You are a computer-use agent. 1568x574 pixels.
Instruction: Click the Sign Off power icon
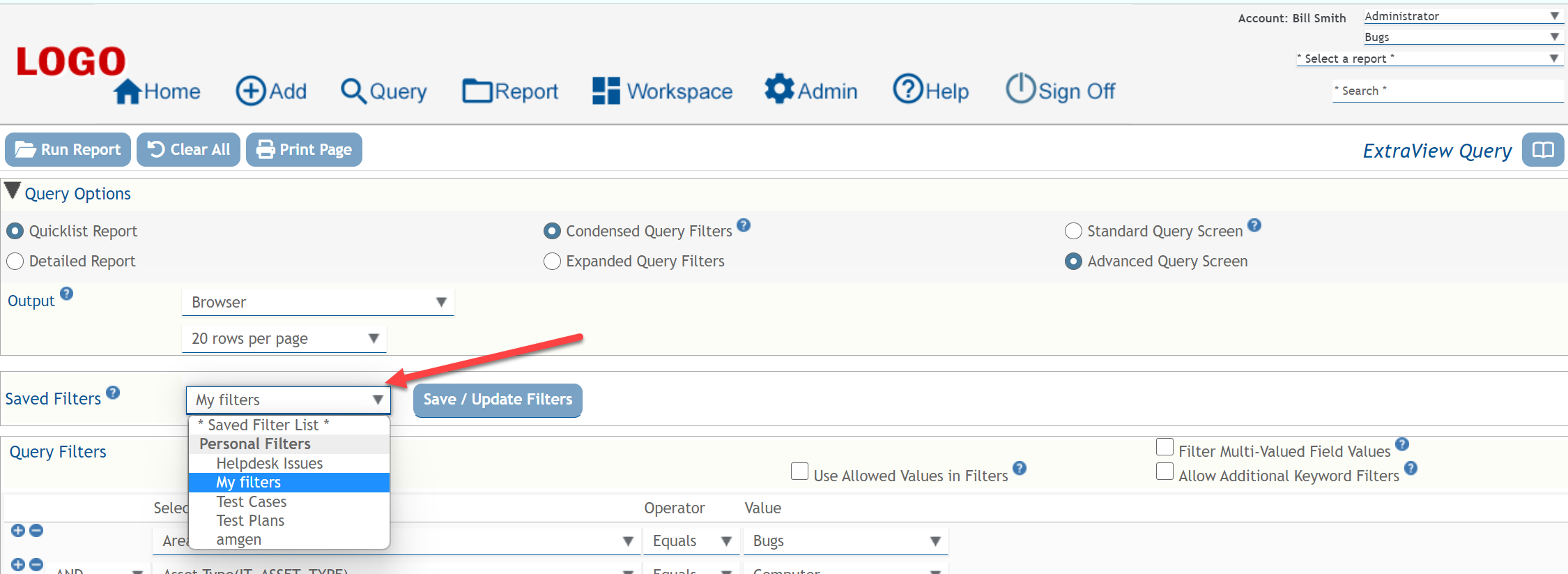(1020, 89)
